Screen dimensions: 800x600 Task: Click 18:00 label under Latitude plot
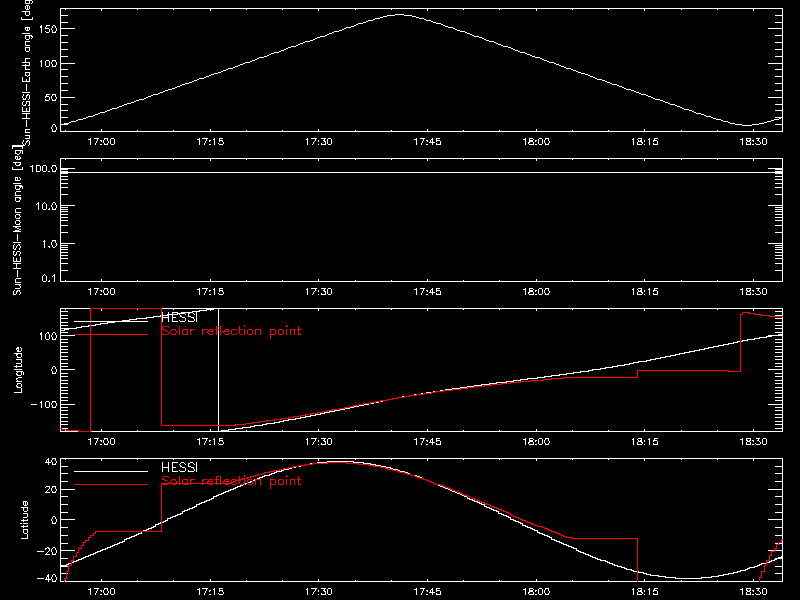536,592
